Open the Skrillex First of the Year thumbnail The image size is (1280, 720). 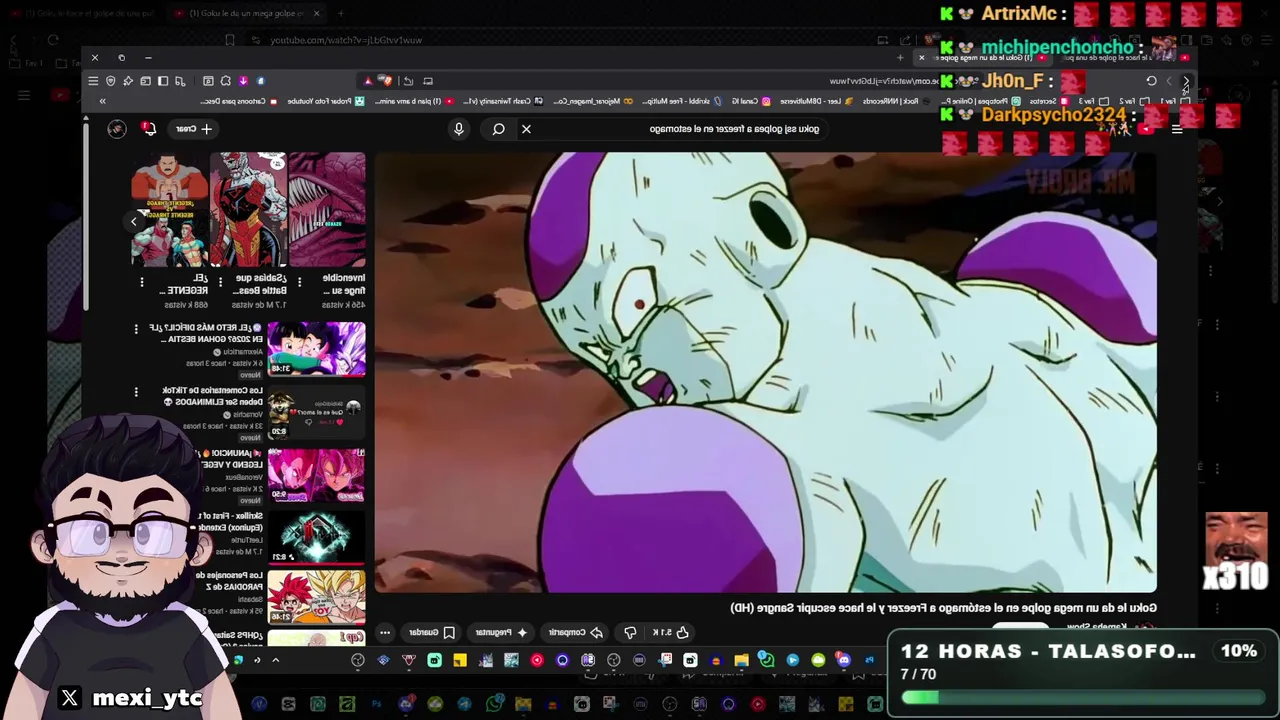316,536
